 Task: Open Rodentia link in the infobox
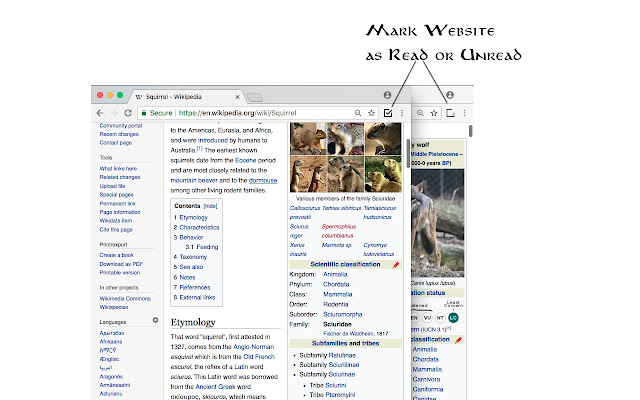336,304
